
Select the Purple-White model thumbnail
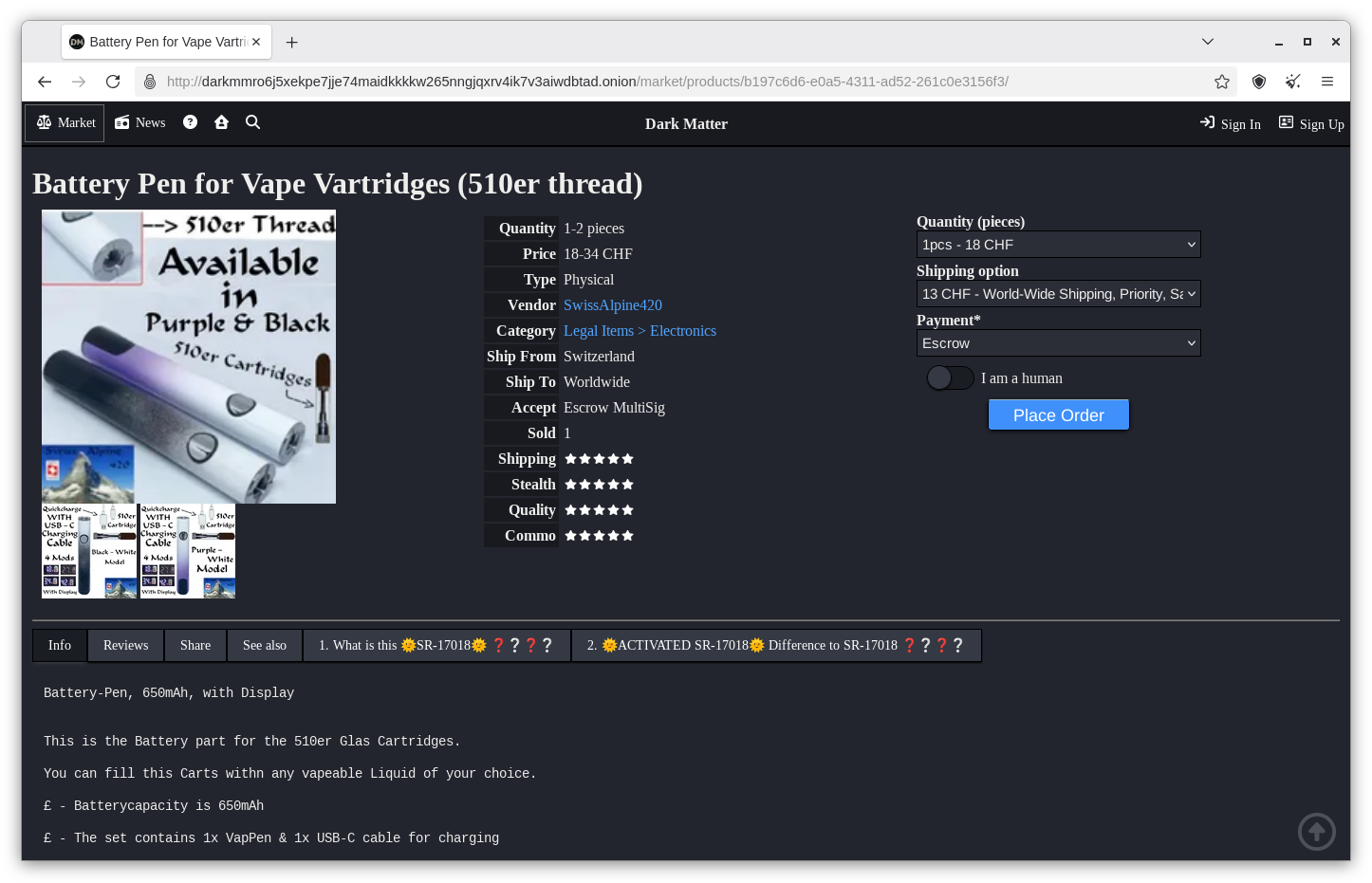pos(188,551)
